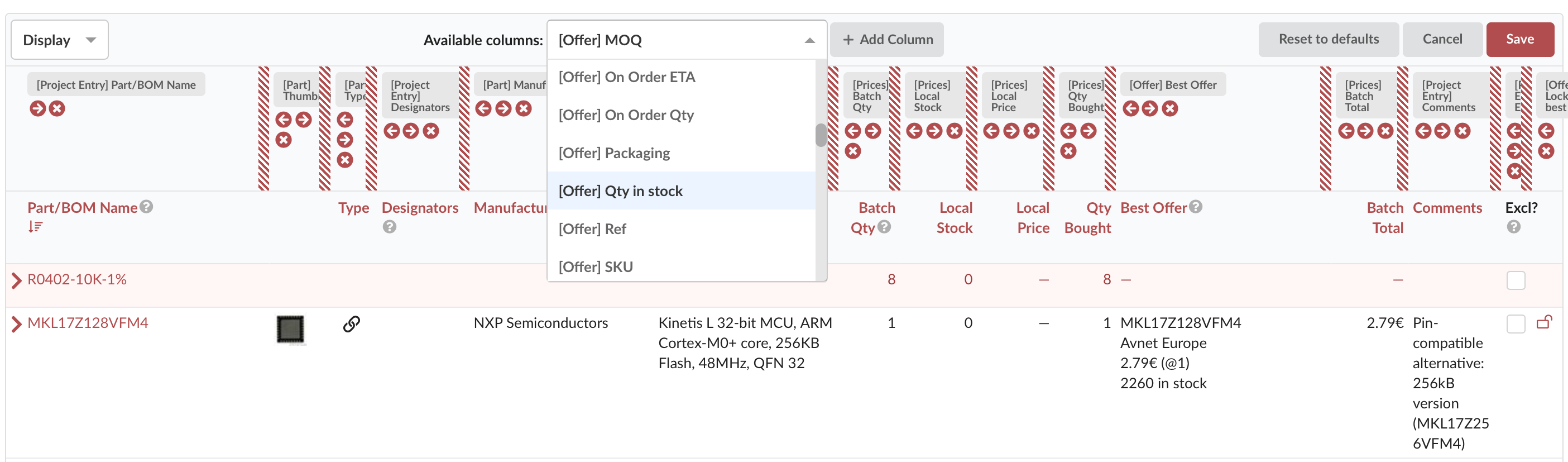The height and width of the screenshot is (462, 1568).
Task: Toggle lock icon for MKL17Z128VFM4 offer
Action: click(x=1545, y=322)
